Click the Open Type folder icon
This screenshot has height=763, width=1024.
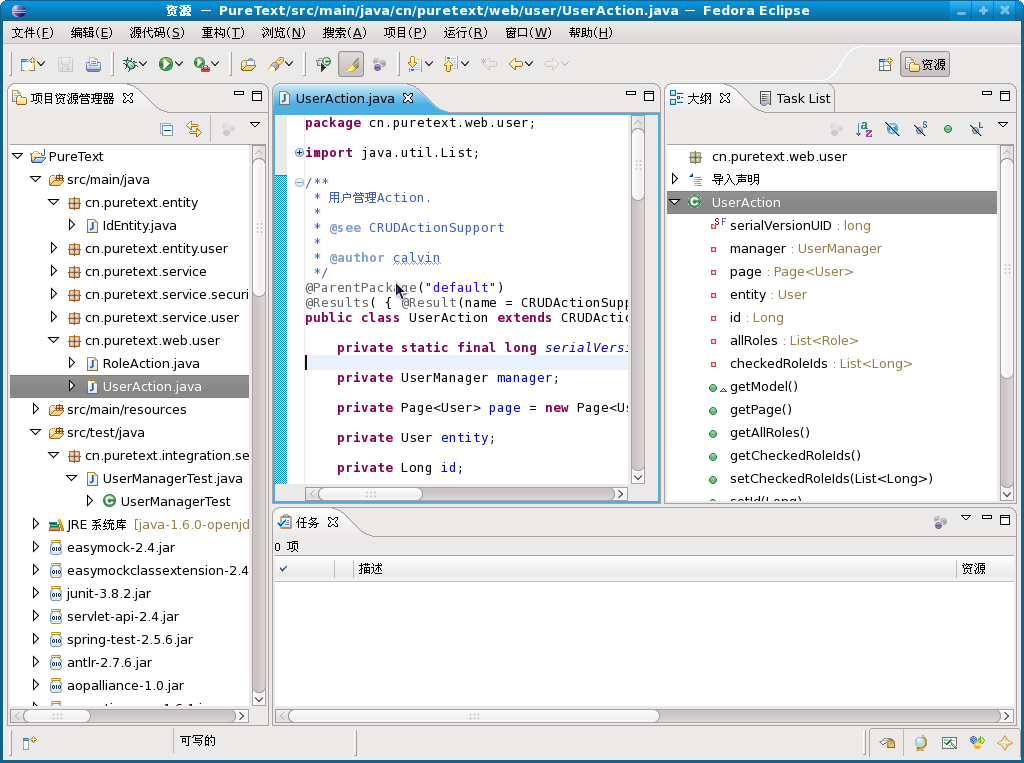[248, 64]
